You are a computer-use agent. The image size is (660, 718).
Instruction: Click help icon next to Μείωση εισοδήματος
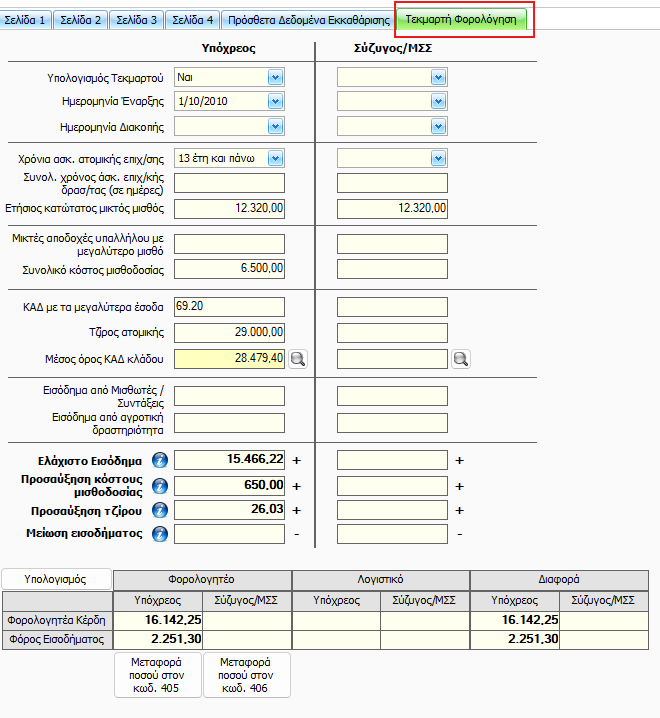159,534
